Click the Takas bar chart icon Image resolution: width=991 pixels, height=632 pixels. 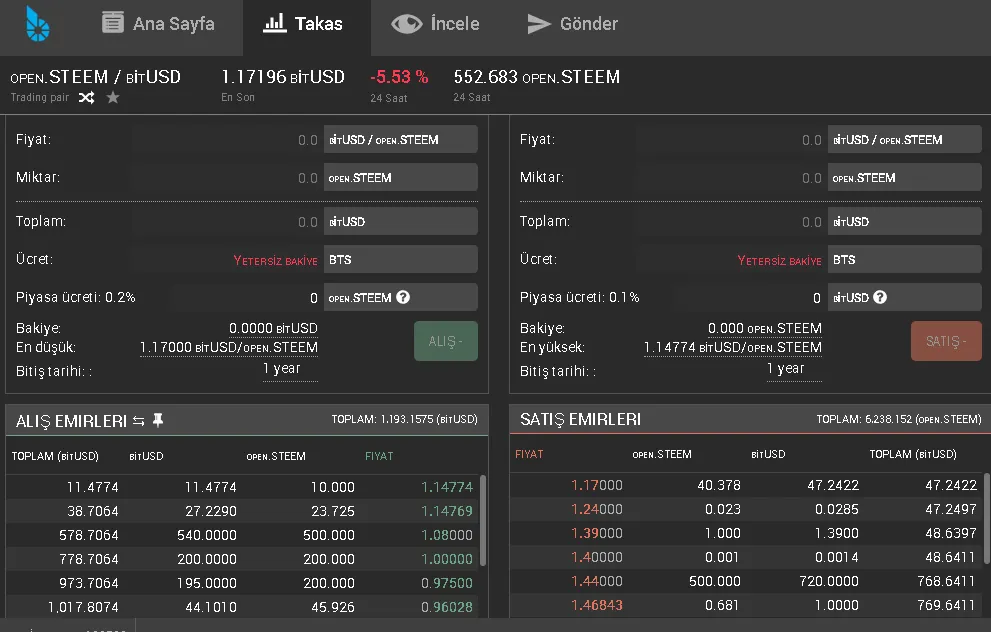click(274, 23)
